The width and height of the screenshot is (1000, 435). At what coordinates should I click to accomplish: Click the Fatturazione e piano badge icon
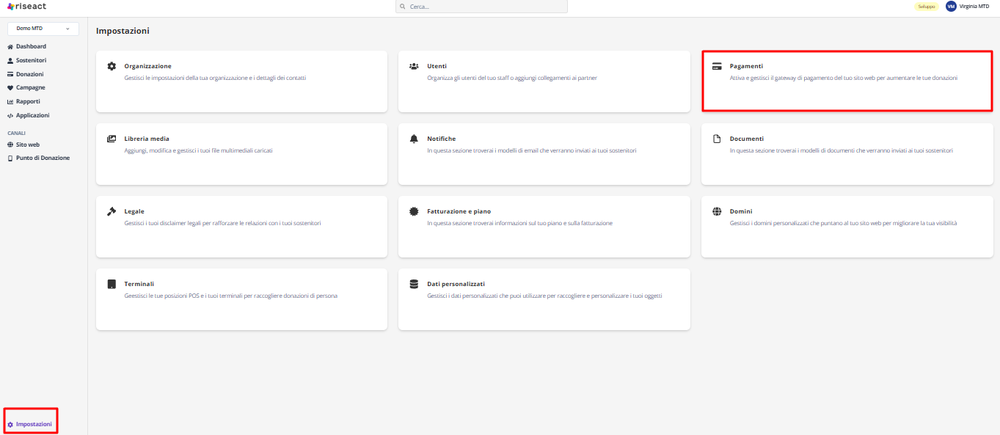pos(414,212)
